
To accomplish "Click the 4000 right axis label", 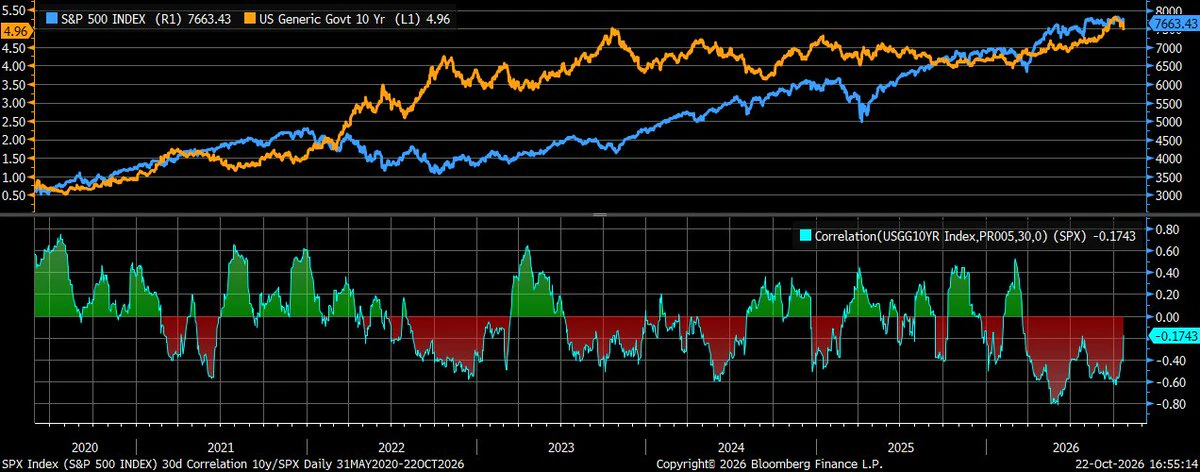I will 1168,158.
